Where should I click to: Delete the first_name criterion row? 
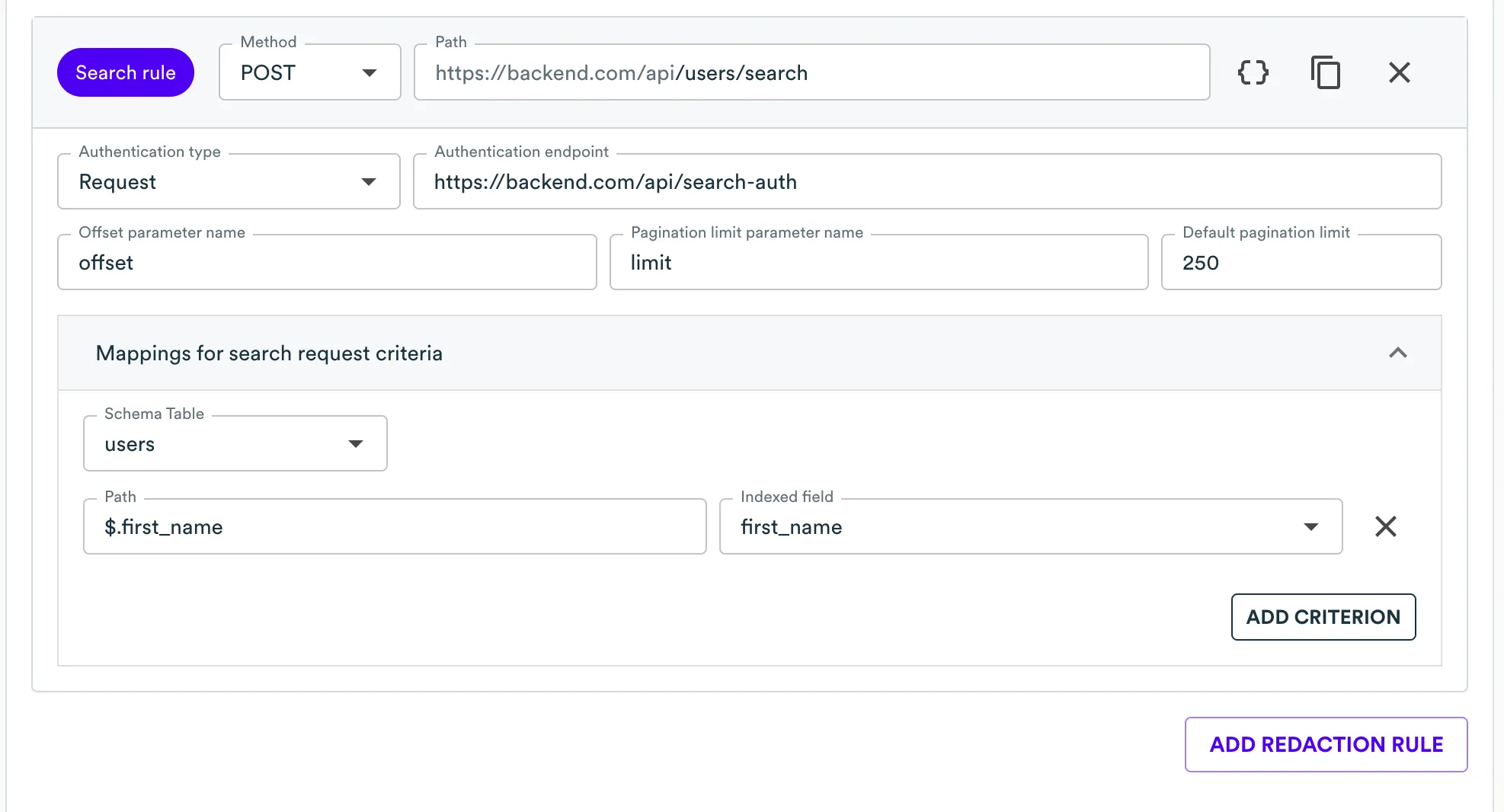click(1385, 526)
